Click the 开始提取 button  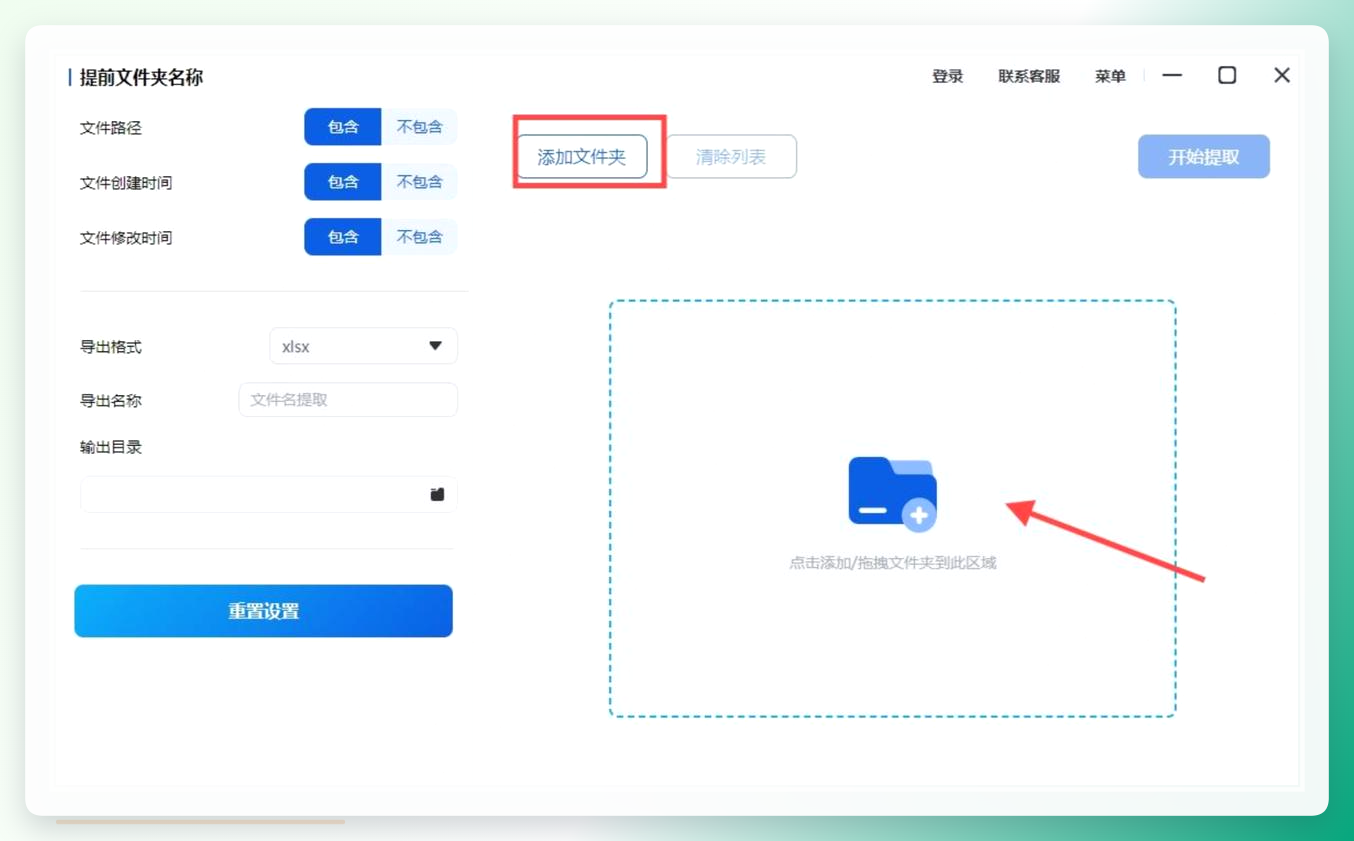(x=1204, y=157)
